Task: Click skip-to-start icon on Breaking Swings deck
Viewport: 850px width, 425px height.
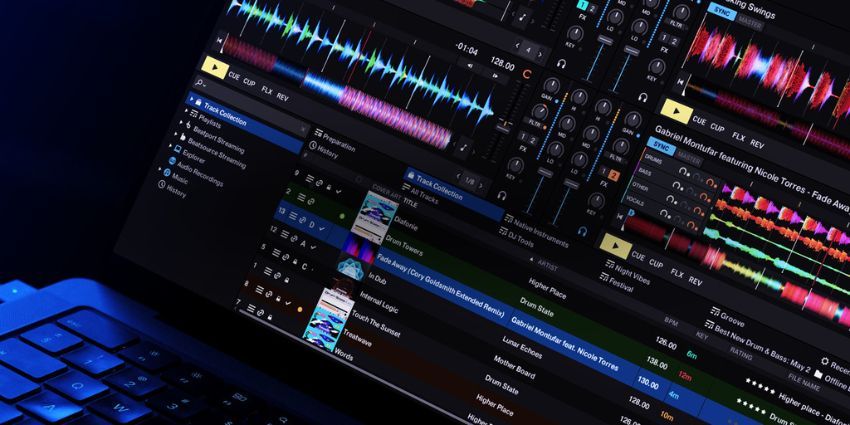Action: tap(680, 82)
